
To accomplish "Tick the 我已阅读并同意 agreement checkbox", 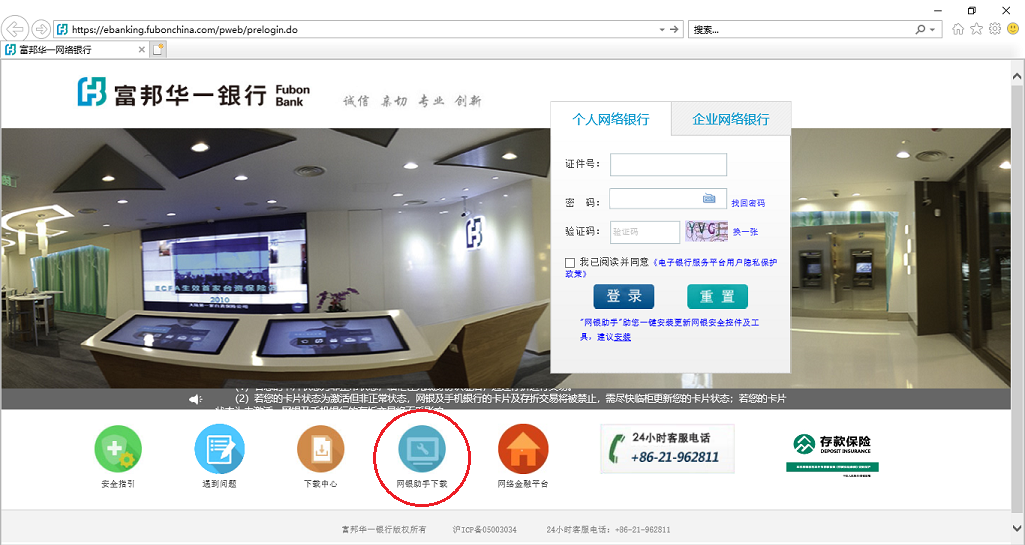I will pyautogui.click(x=569, y=262).
